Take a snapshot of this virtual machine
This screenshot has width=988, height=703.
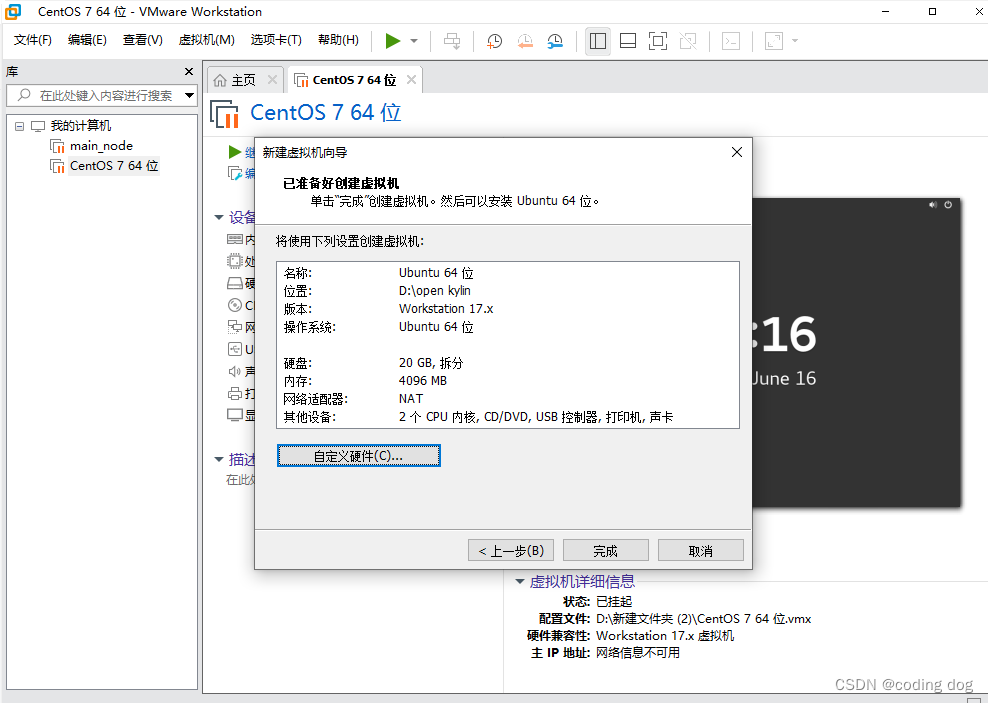[493, 41]
